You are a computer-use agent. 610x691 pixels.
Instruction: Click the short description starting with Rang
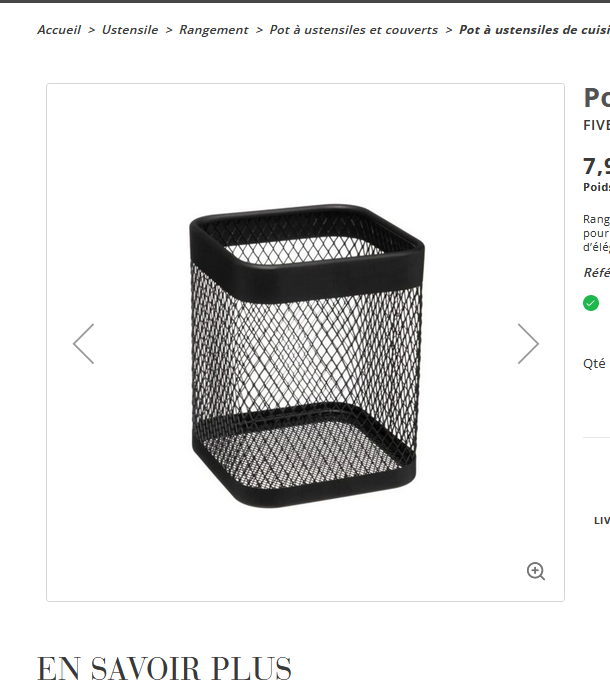596,233
